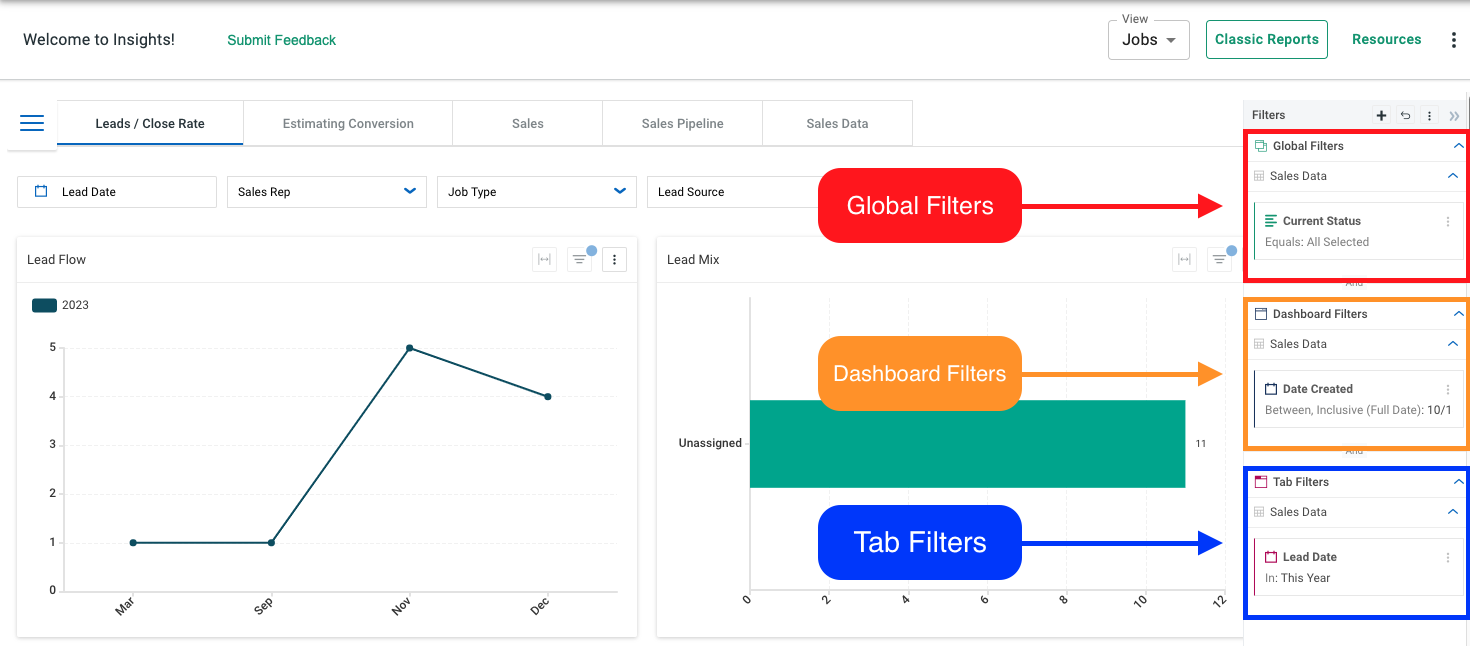The width and height of the screenshot is (1470, 646).
Task: Click Lead Date card calendar icon
Action: [1271, 557]
